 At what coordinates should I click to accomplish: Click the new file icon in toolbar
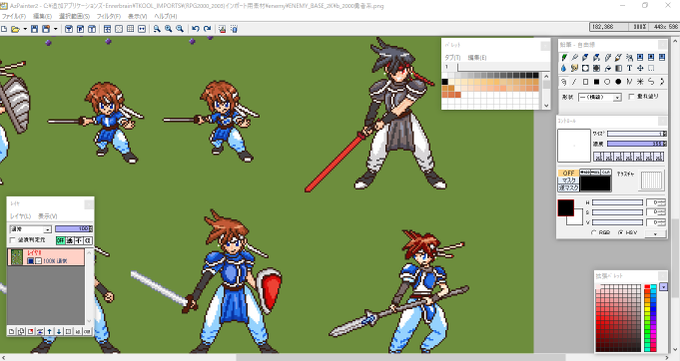point(4,29)
